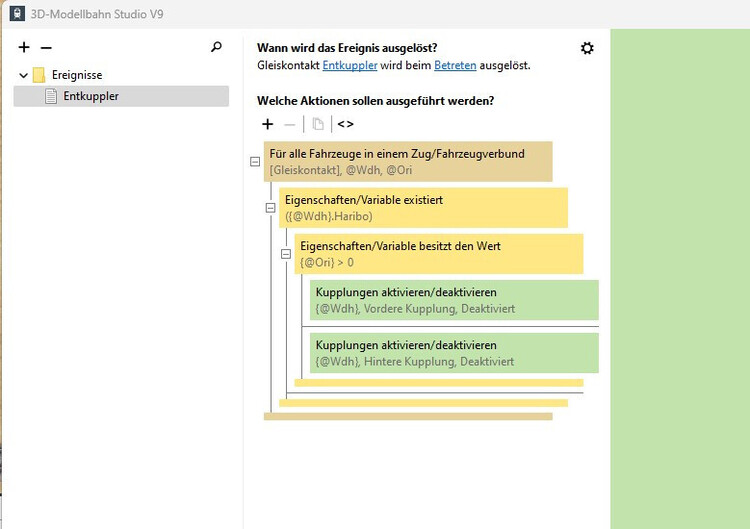Collapse the 'Variable existiert' condition block
This screenshot has width=750, height=529.
(x=270, y=207)
